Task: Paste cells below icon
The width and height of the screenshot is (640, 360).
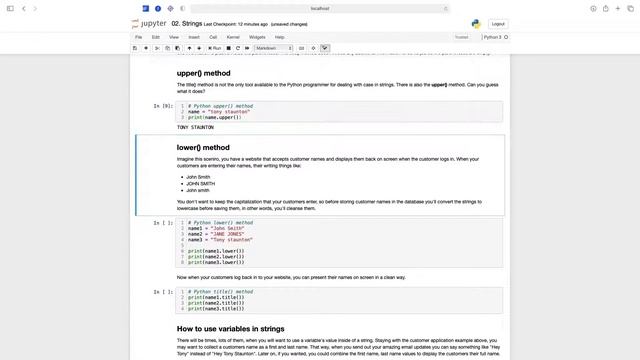Action: (x=177, y=48)
